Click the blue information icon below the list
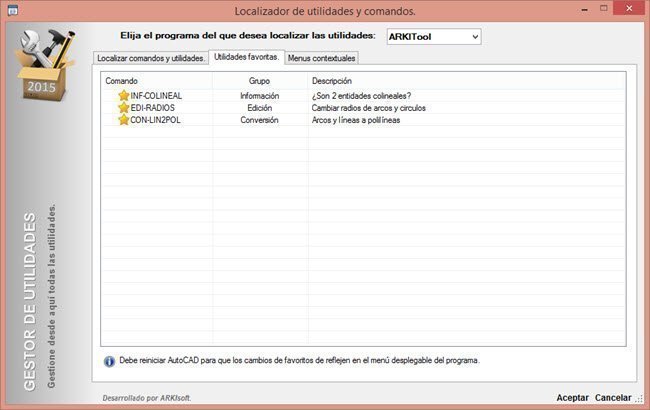Viewport: 650px width, 410px height. pos(109,361)
